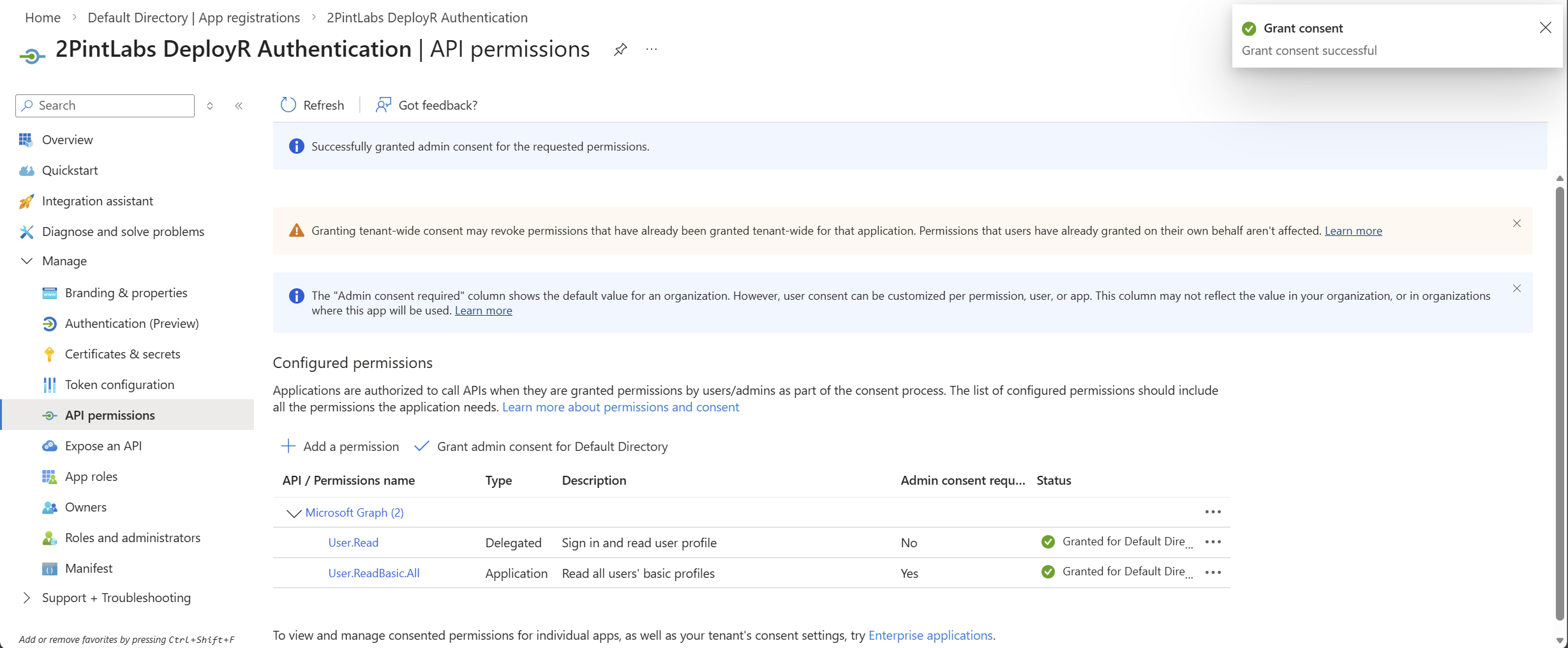Screen dimensions: 1568x648
Task: Collapse the sidebar with double chevron
Action: click(239, 106)
